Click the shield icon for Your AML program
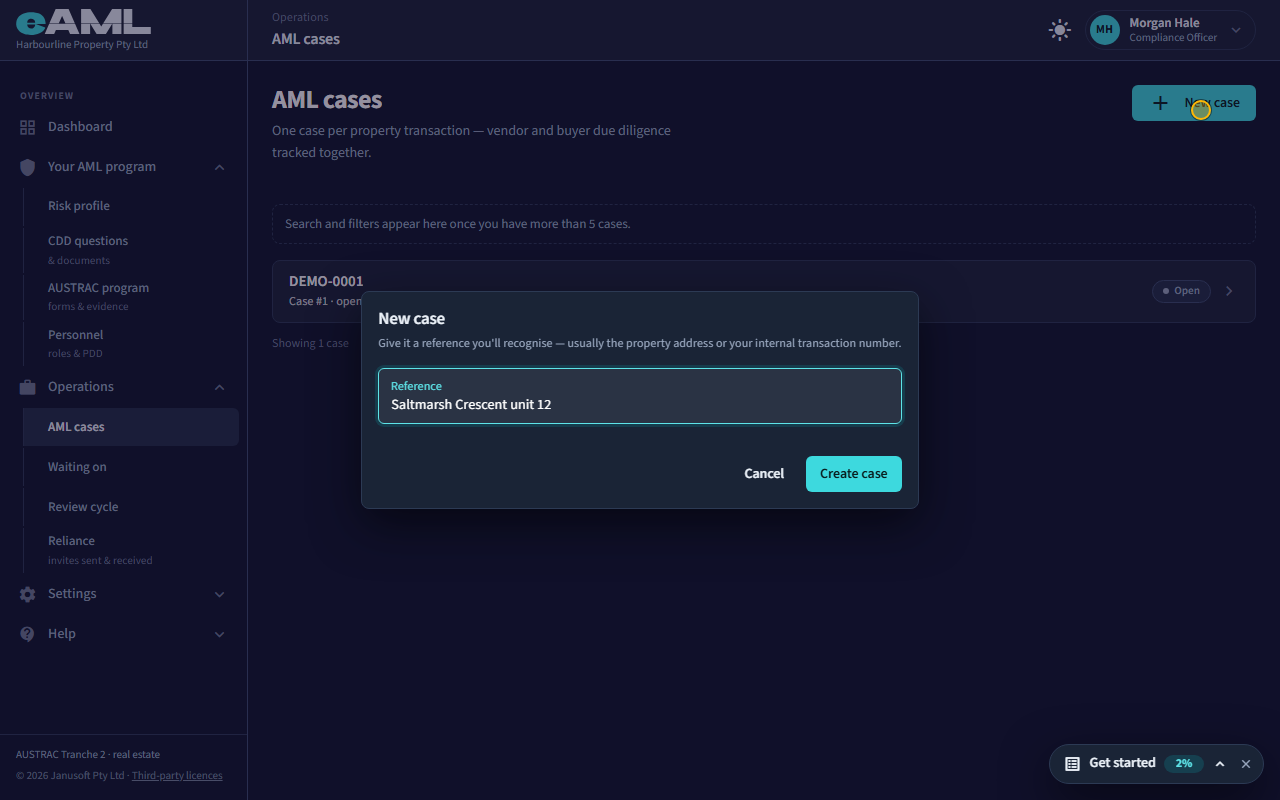The width and height of the screenshot is (1280, 800). point(27,167)
